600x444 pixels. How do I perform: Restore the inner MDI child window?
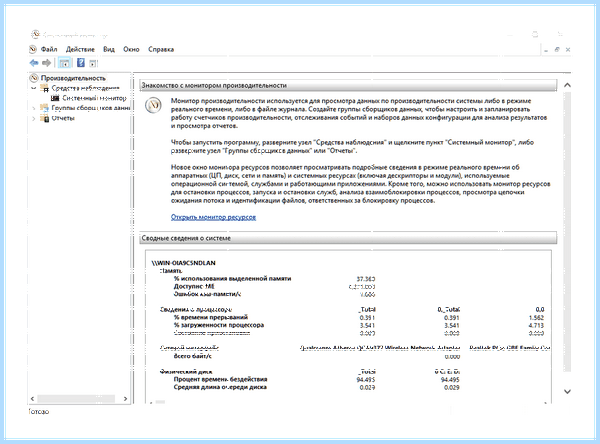point(557,50)
